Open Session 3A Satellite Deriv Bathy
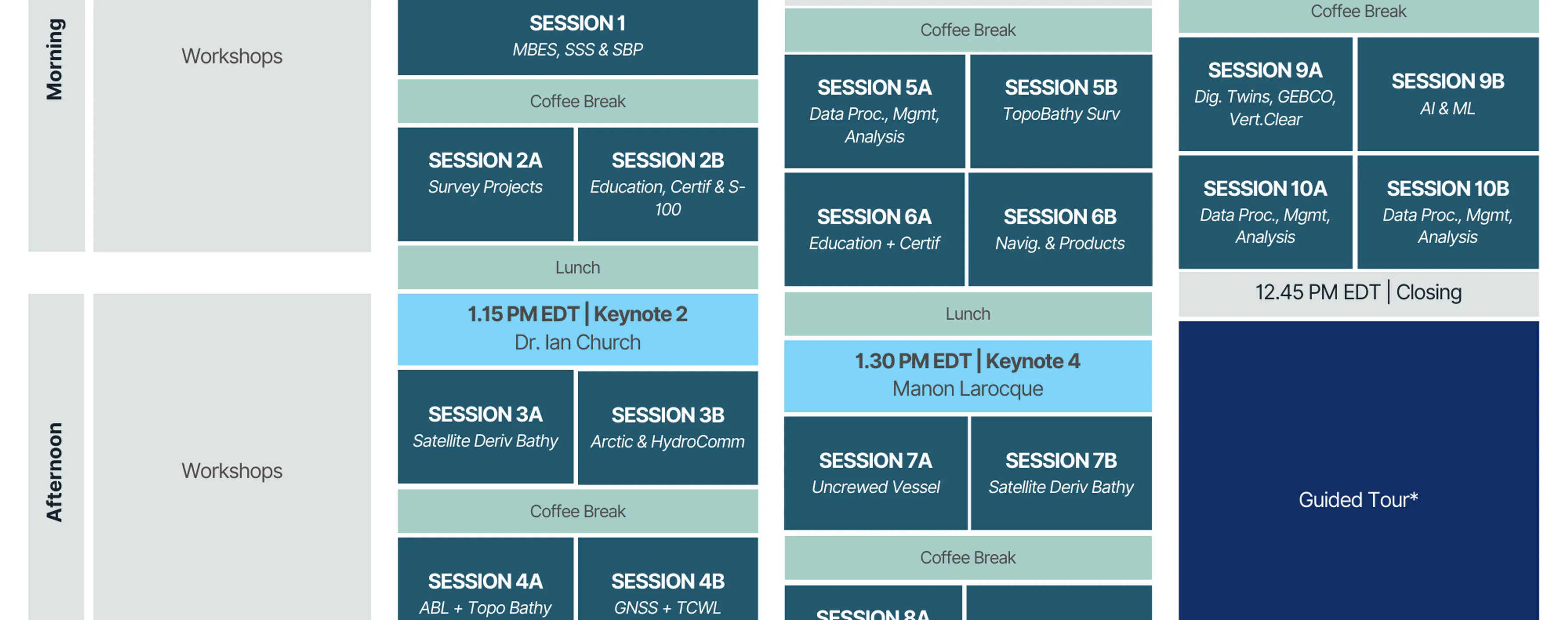This screenshot has height=620, width=1568. tap(485, 427)
